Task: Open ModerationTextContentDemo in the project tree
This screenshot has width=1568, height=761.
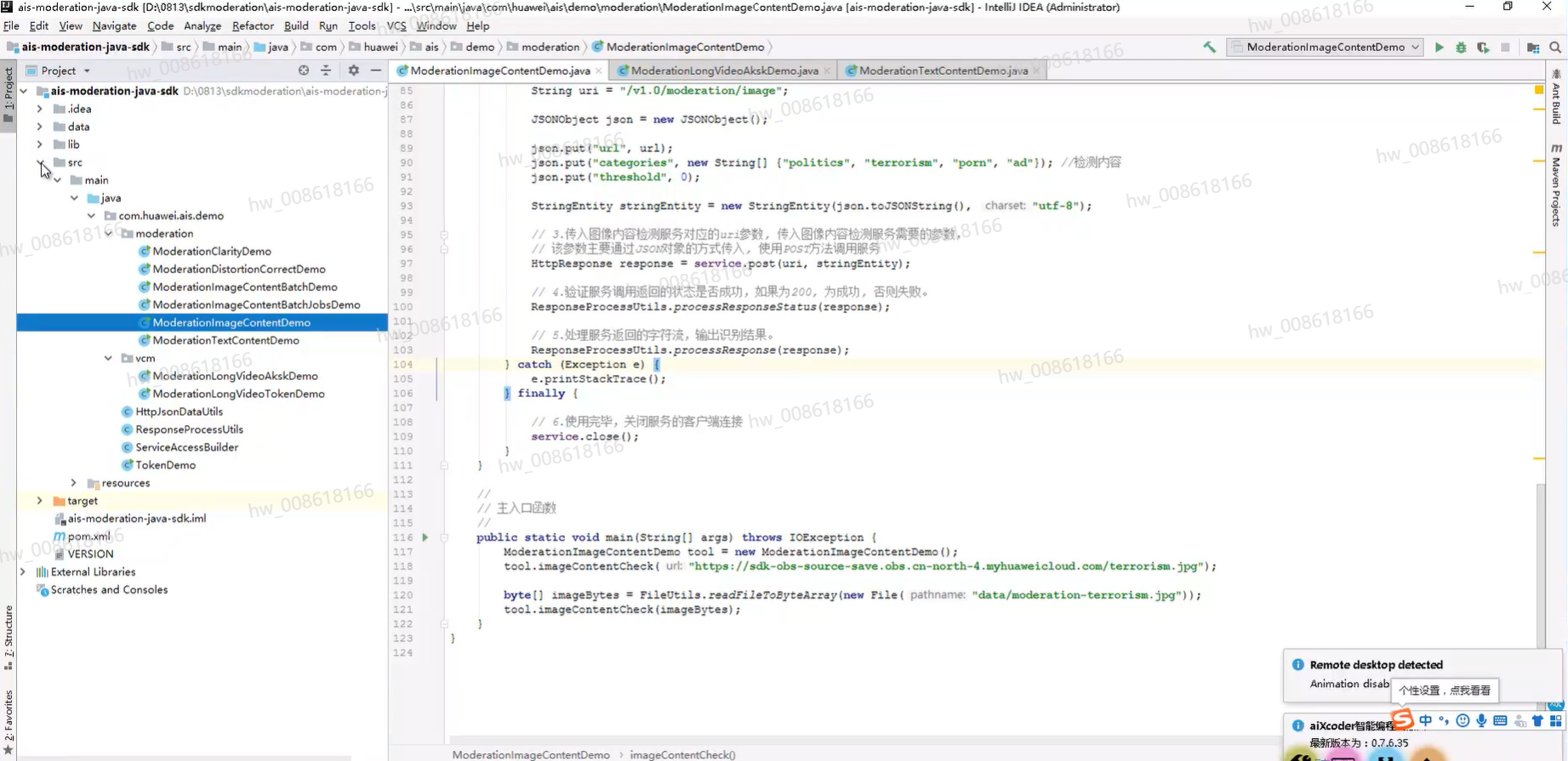Action: pos(225,341)
